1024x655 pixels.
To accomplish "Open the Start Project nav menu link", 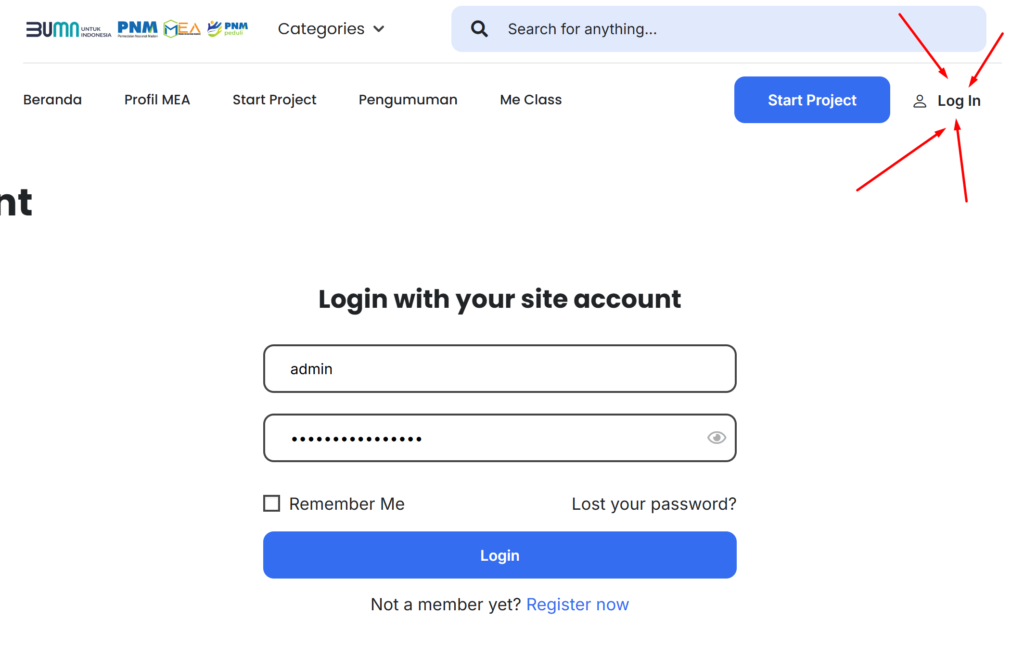I will 274,100.
